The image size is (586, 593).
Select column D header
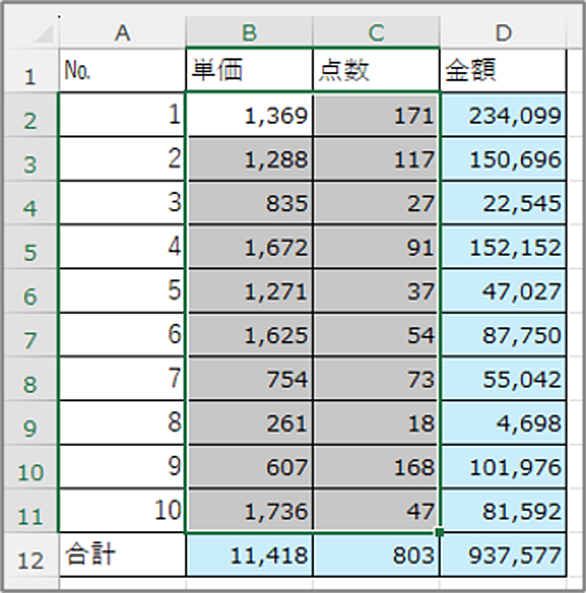(x=503, y=33)
